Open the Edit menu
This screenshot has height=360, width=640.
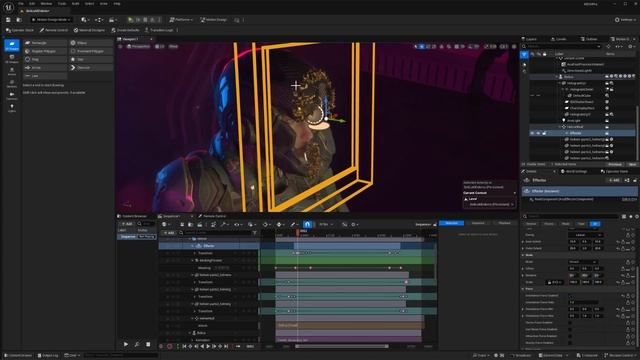click(x=32, y=4)
